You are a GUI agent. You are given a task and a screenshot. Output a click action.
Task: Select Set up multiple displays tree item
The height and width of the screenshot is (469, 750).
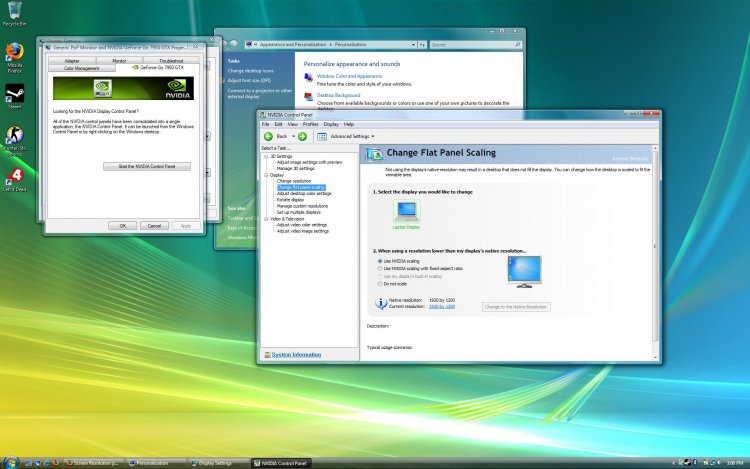pyautogui.click(x=298, y=212)
